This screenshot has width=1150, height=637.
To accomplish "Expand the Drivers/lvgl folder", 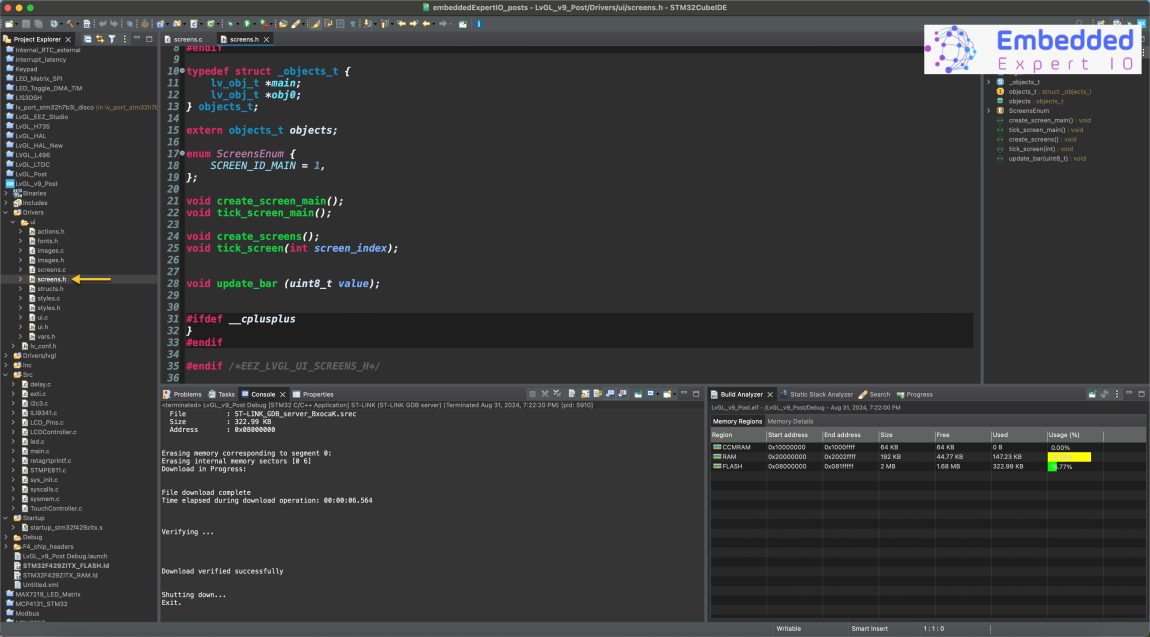I will click(7, 355).
